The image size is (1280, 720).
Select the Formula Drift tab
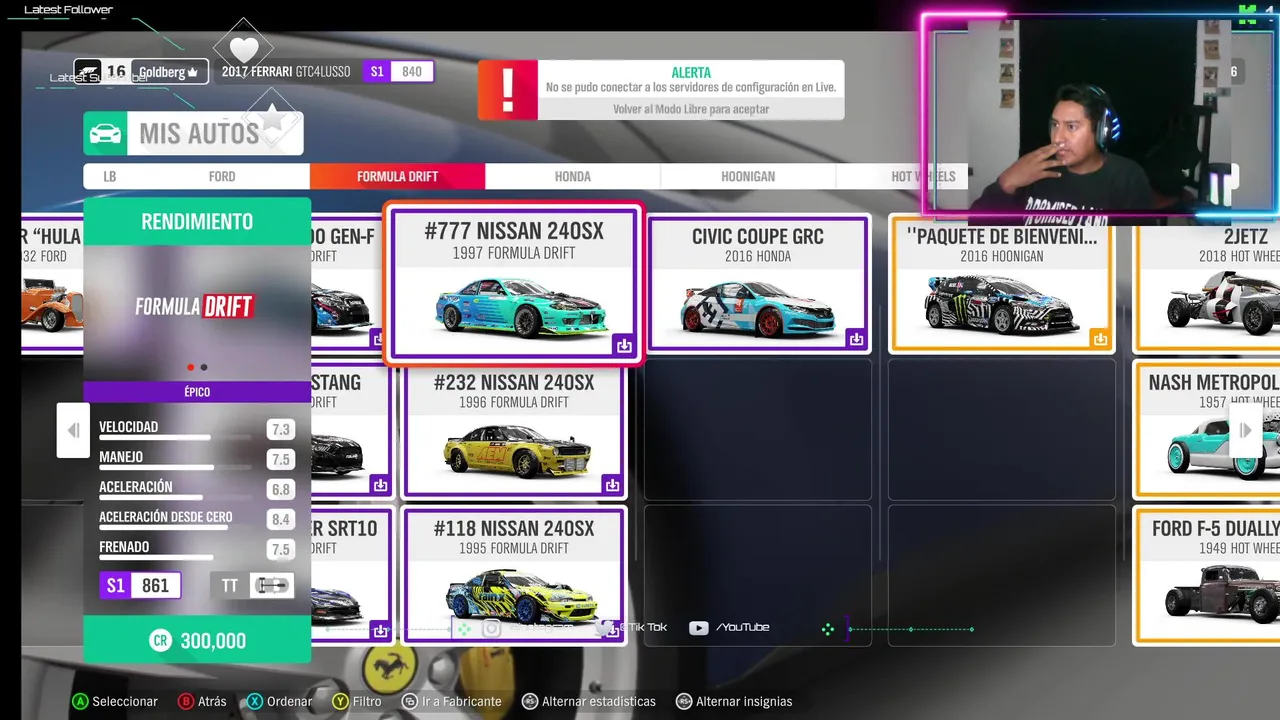tap(397, 177)
